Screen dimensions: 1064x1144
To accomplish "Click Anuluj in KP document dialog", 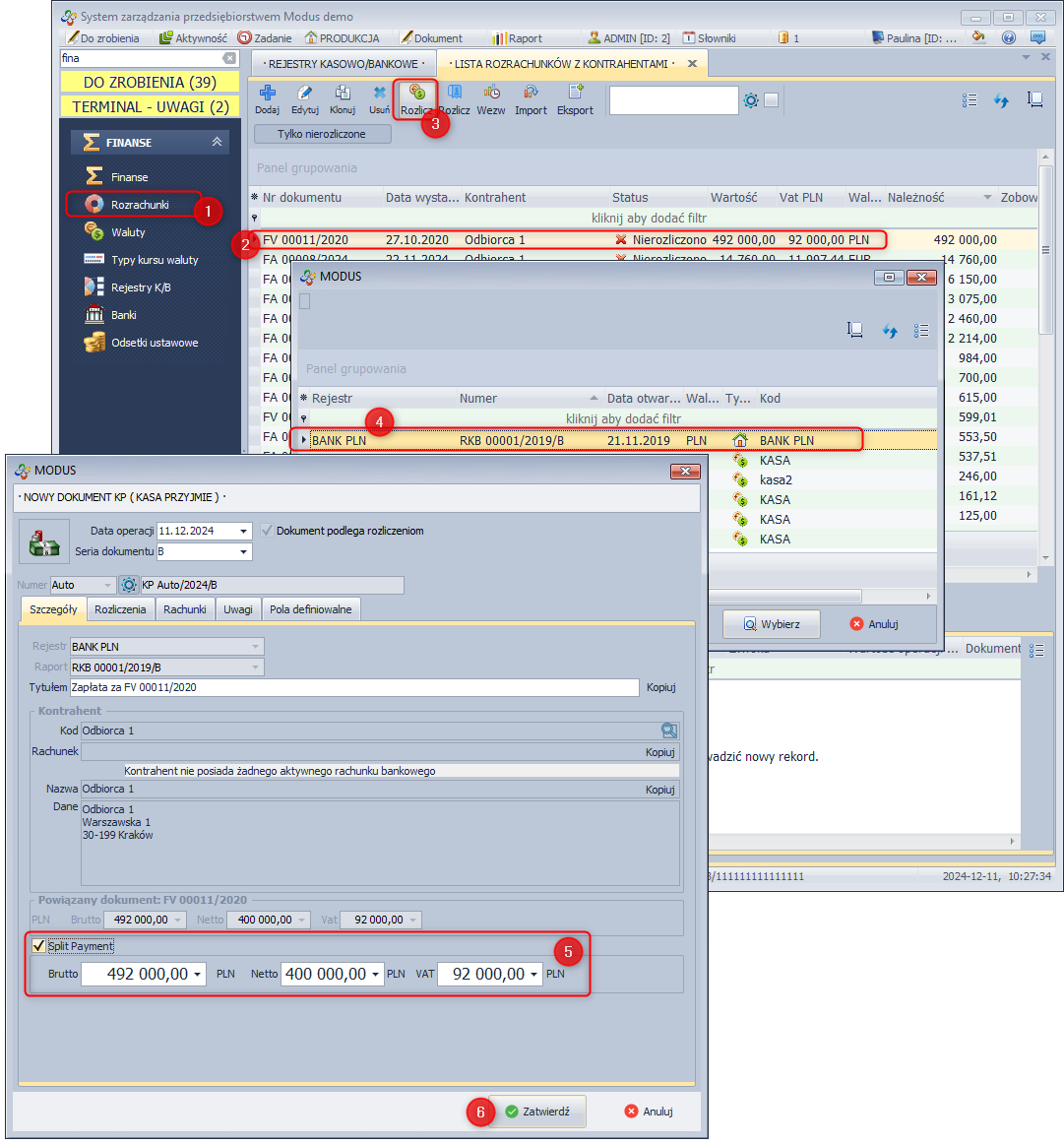I will pos(649,1112).
